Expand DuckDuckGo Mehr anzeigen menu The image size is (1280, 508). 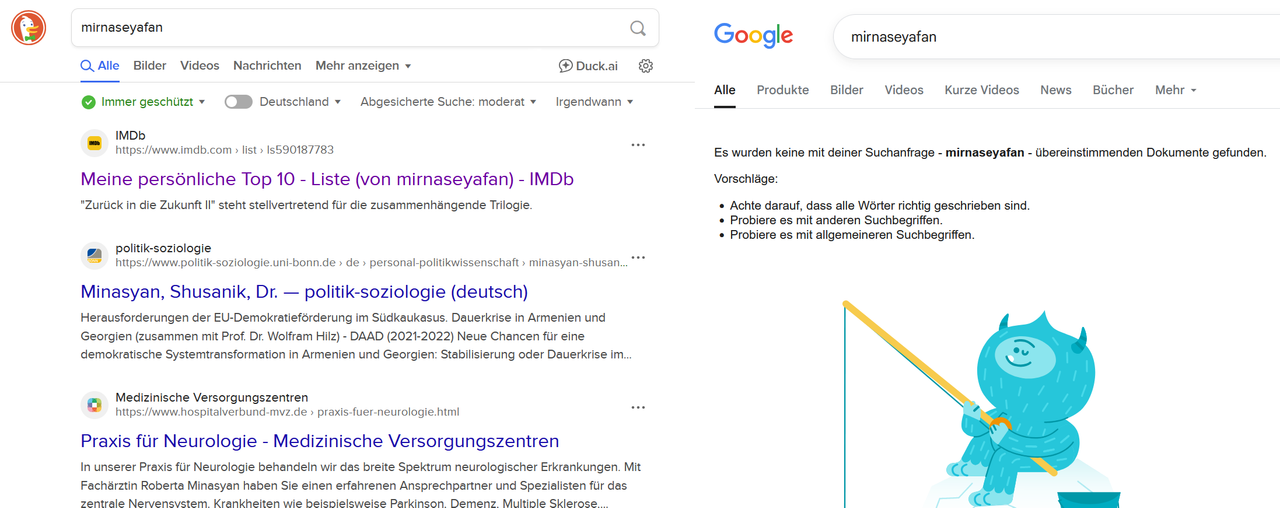tap(363, 66)
